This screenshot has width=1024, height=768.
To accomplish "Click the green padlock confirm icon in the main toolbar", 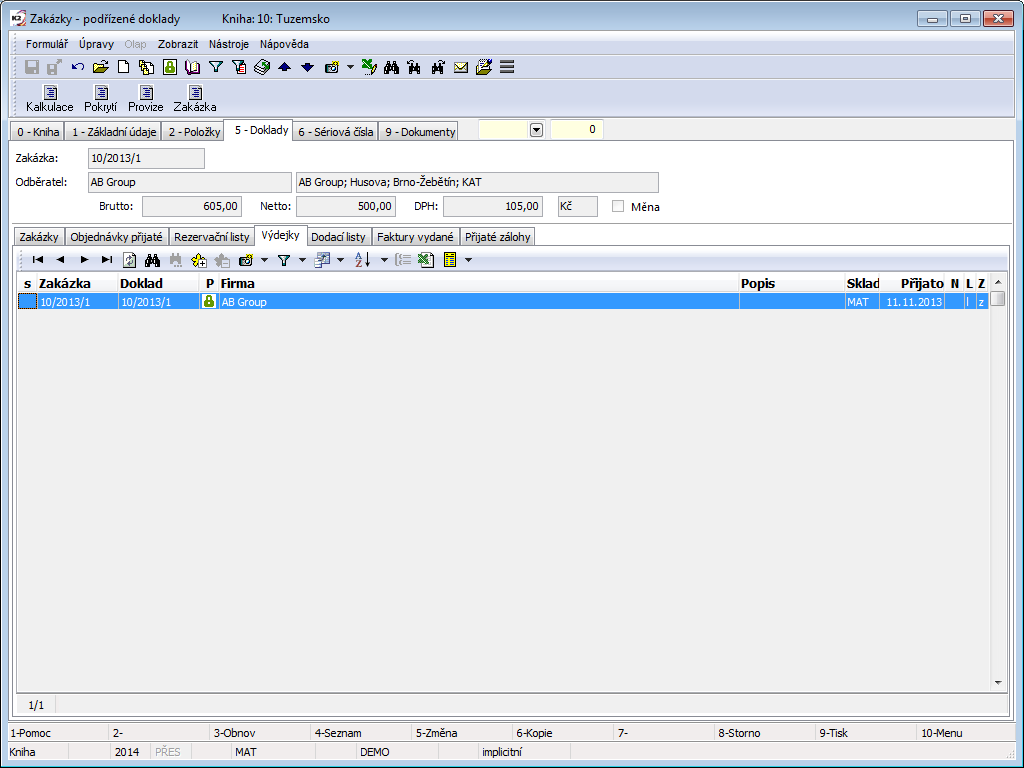I will pos(170,67).
